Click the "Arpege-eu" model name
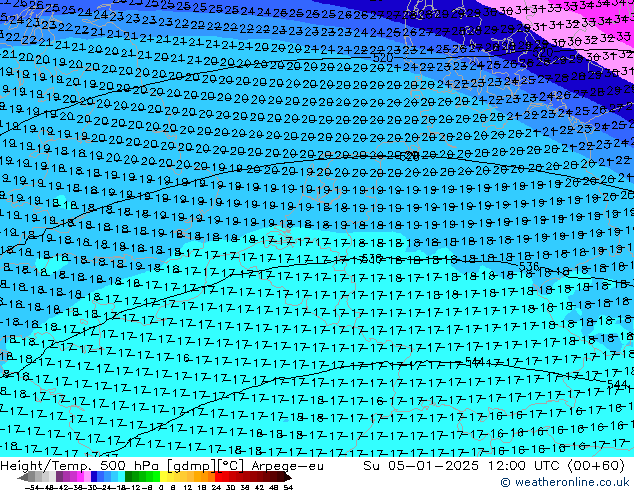This screenshot has height=490, width=634. click(x=287, y=466)
